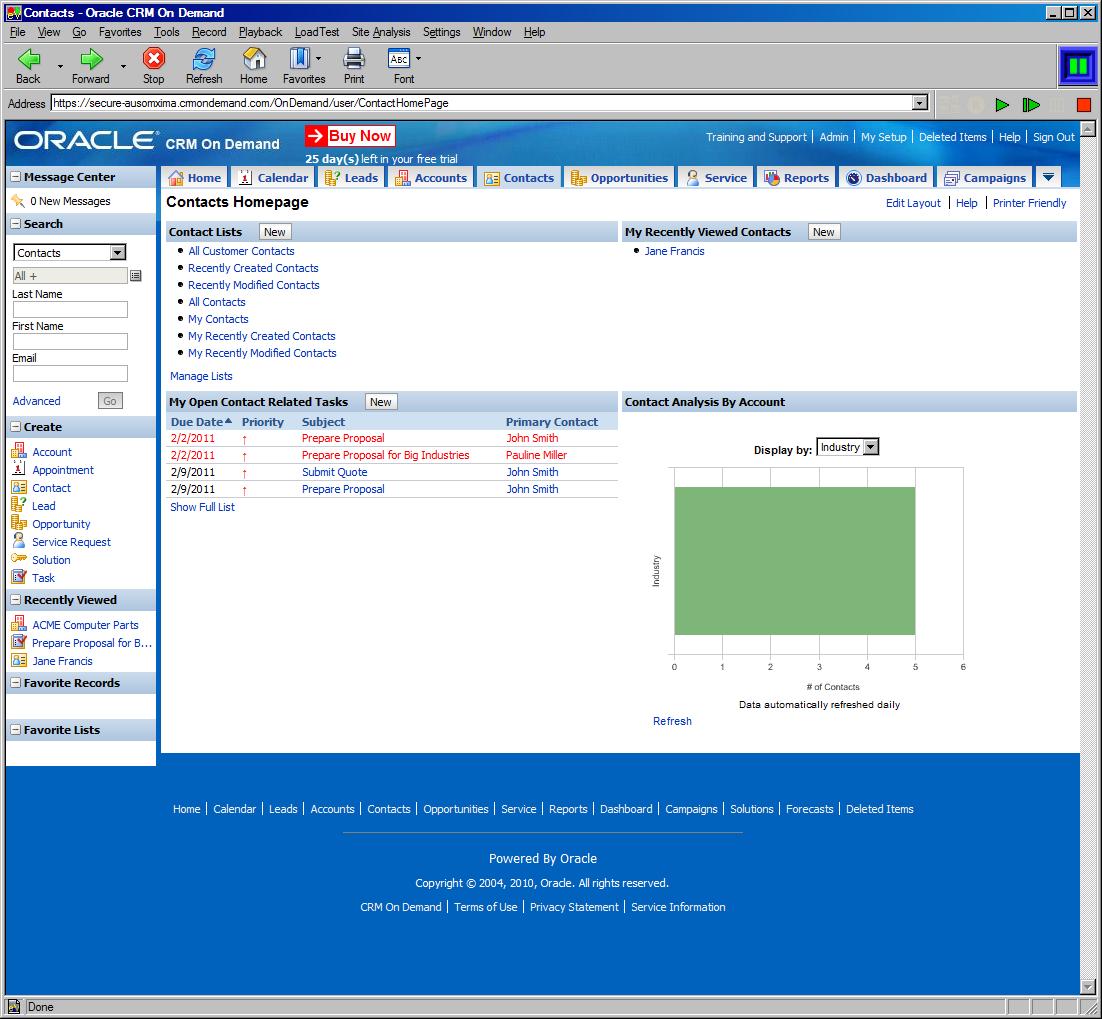Click the Account create icon in sidebar
1102x1019 pixels.
click(19, 451)
